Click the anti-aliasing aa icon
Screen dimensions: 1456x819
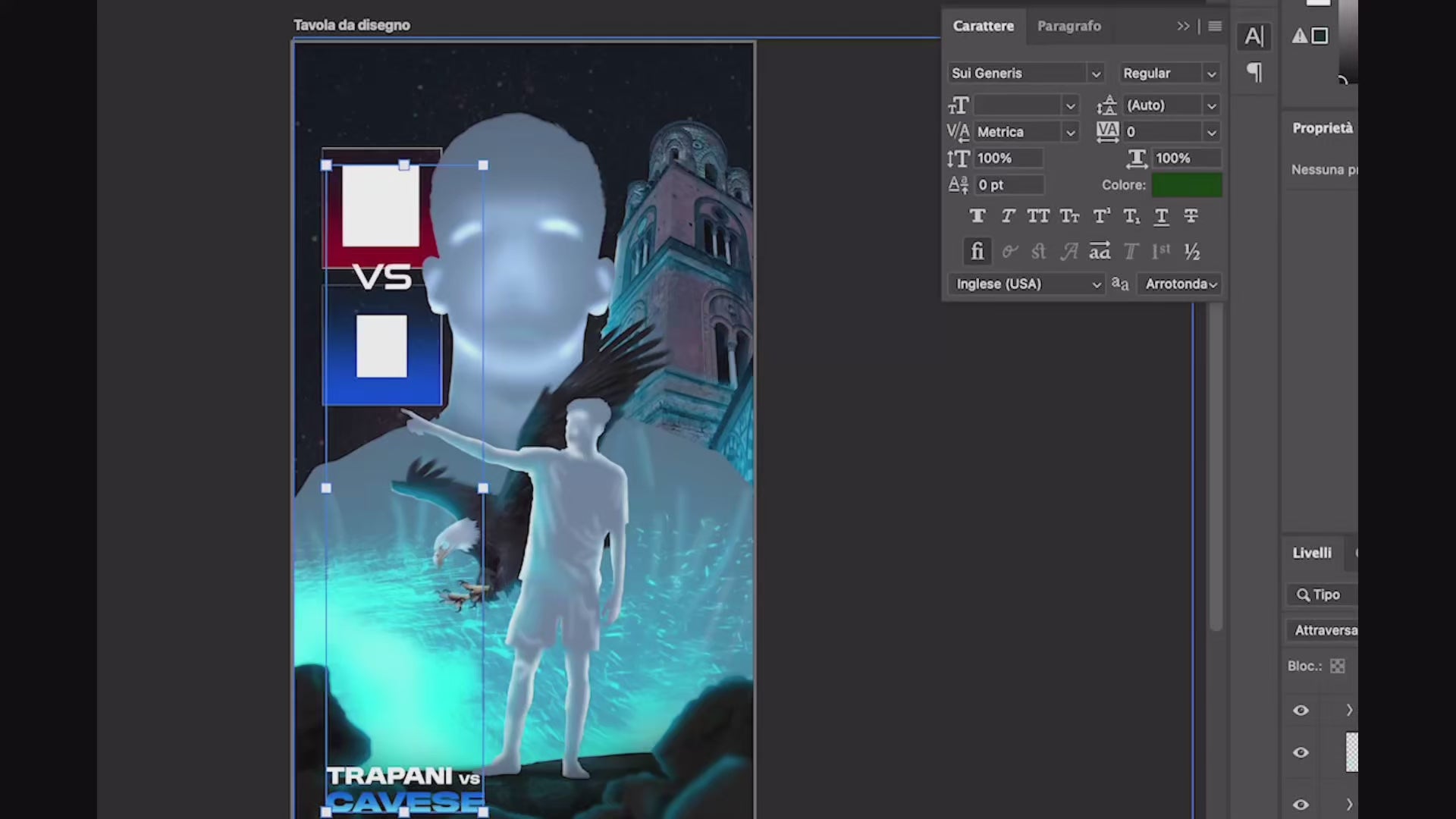(x=1120, y=284)
